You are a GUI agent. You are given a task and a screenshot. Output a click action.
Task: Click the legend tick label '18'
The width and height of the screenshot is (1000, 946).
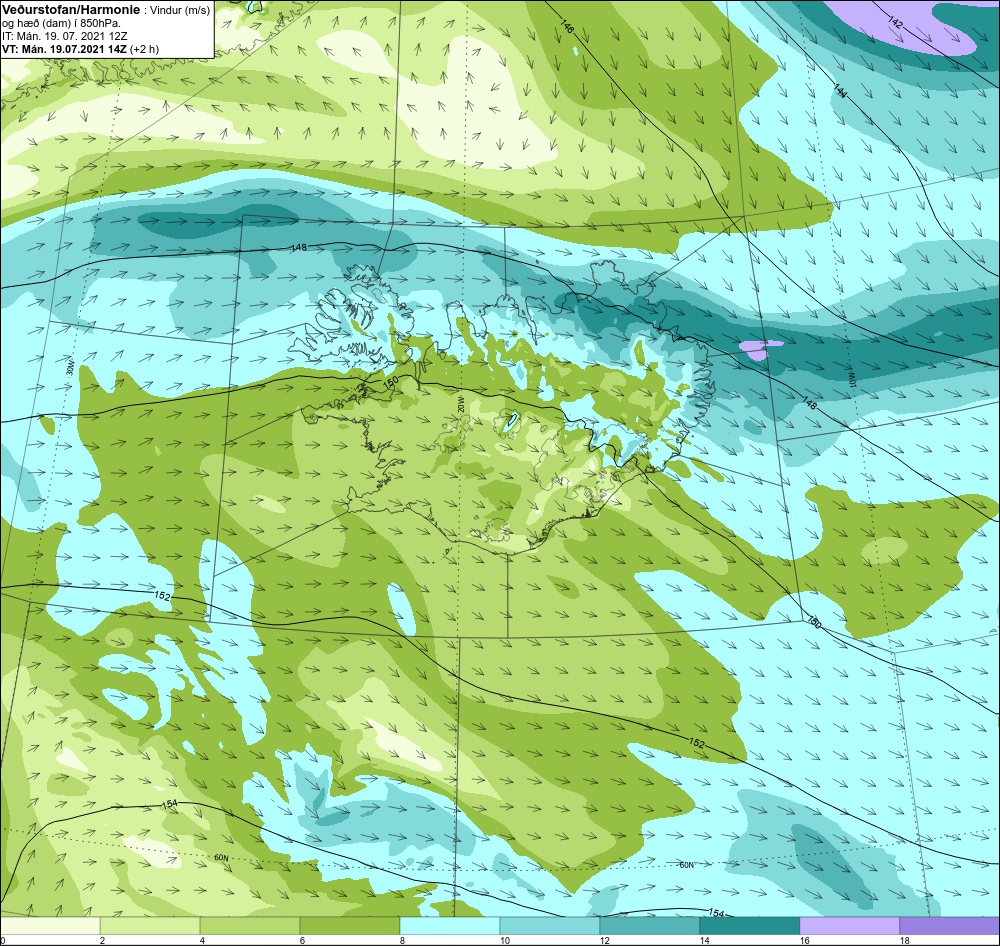(x=904, y=940)
